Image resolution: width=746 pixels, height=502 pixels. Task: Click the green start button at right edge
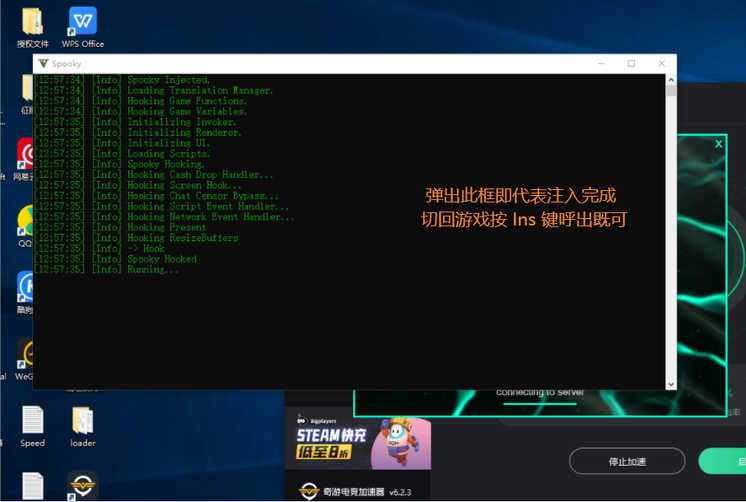(x=723, y=461)
